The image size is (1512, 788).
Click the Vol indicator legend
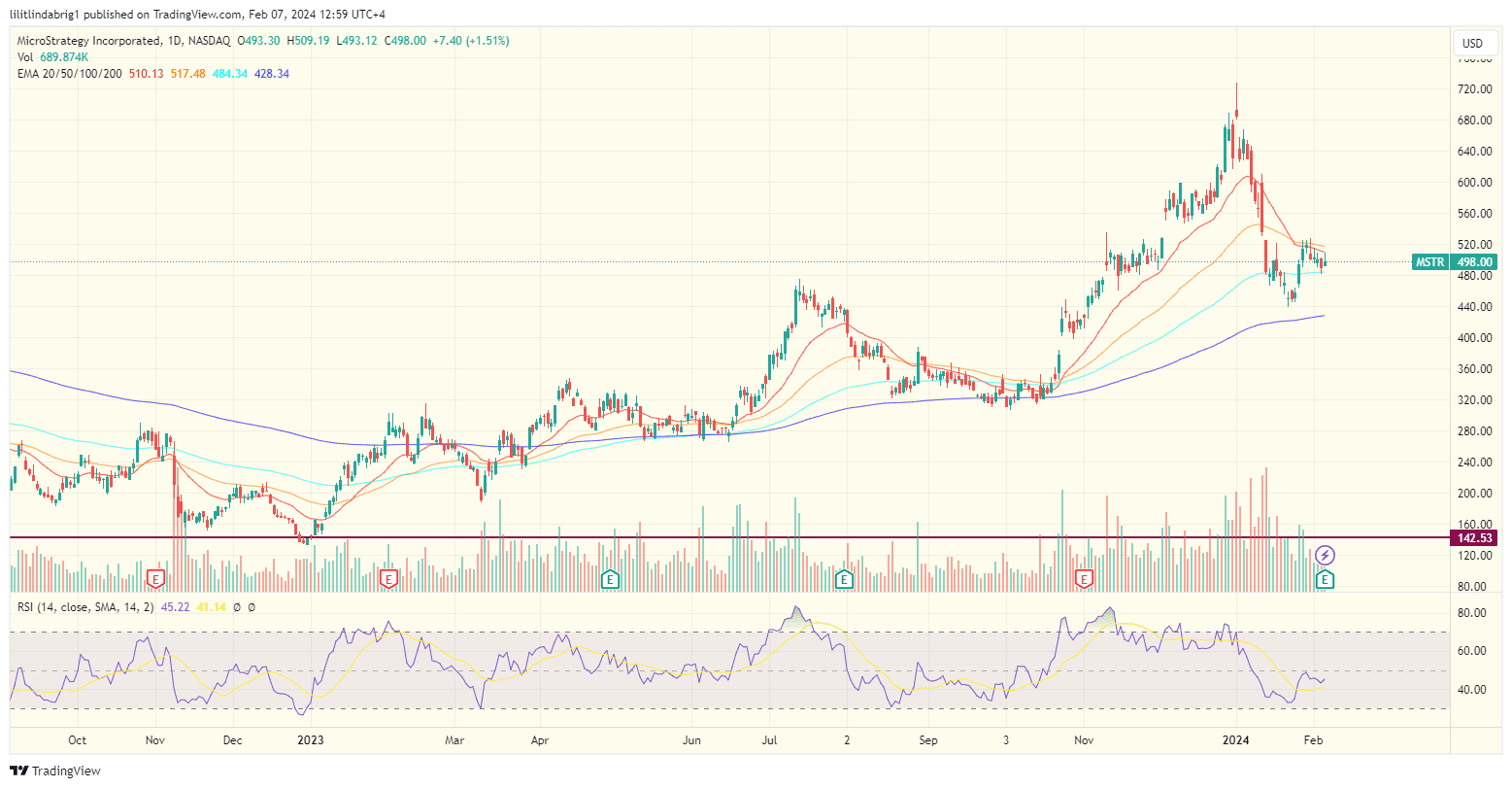[x=25, y=57]
